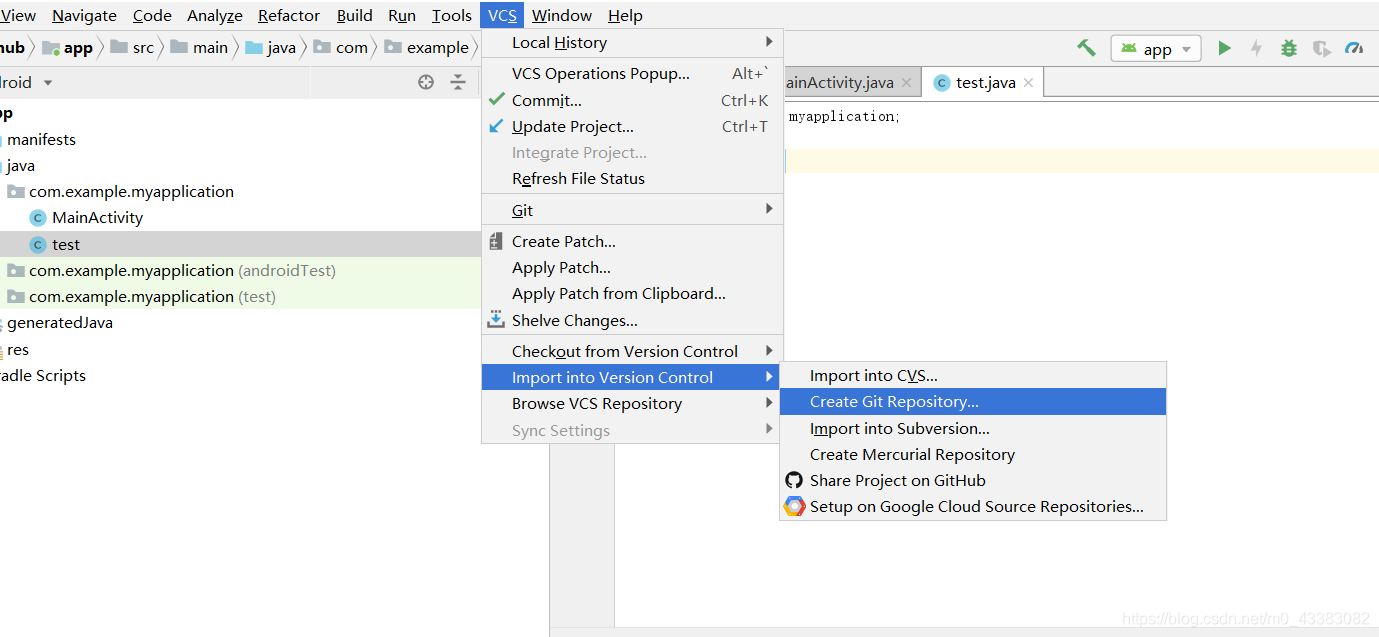Open the Android project view dropdown

click(x=27, y=82)
